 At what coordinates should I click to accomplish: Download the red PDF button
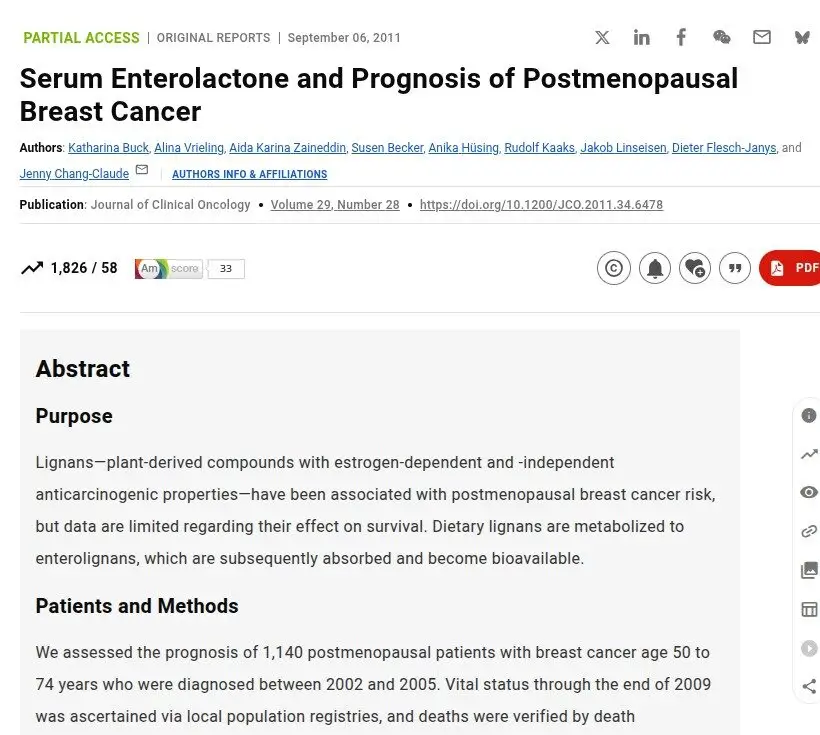(790, 268)
